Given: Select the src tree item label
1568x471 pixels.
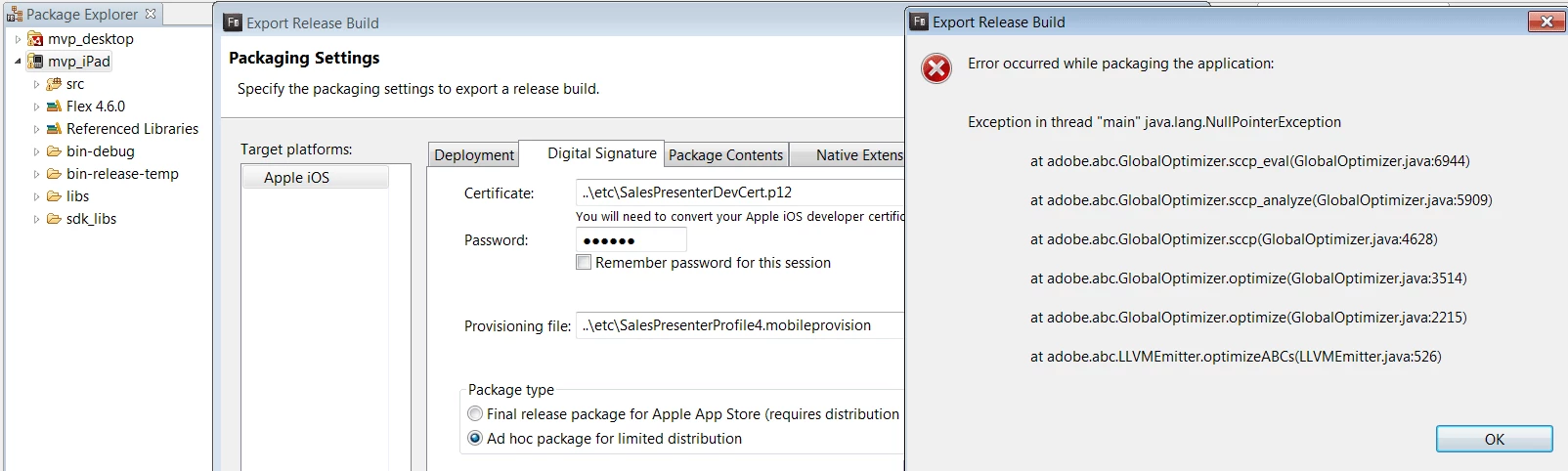Looking at the screenshot, I should click(x=75, y=84).
